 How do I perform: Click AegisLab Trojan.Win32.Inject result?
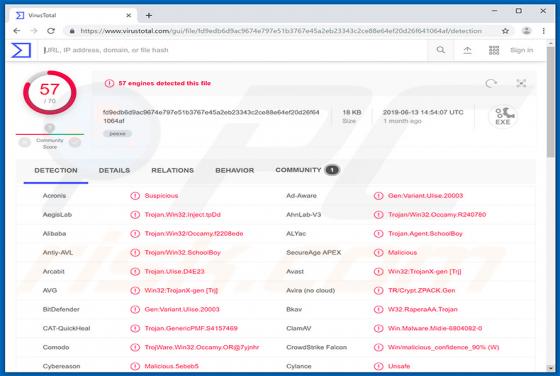pos(182,215)
